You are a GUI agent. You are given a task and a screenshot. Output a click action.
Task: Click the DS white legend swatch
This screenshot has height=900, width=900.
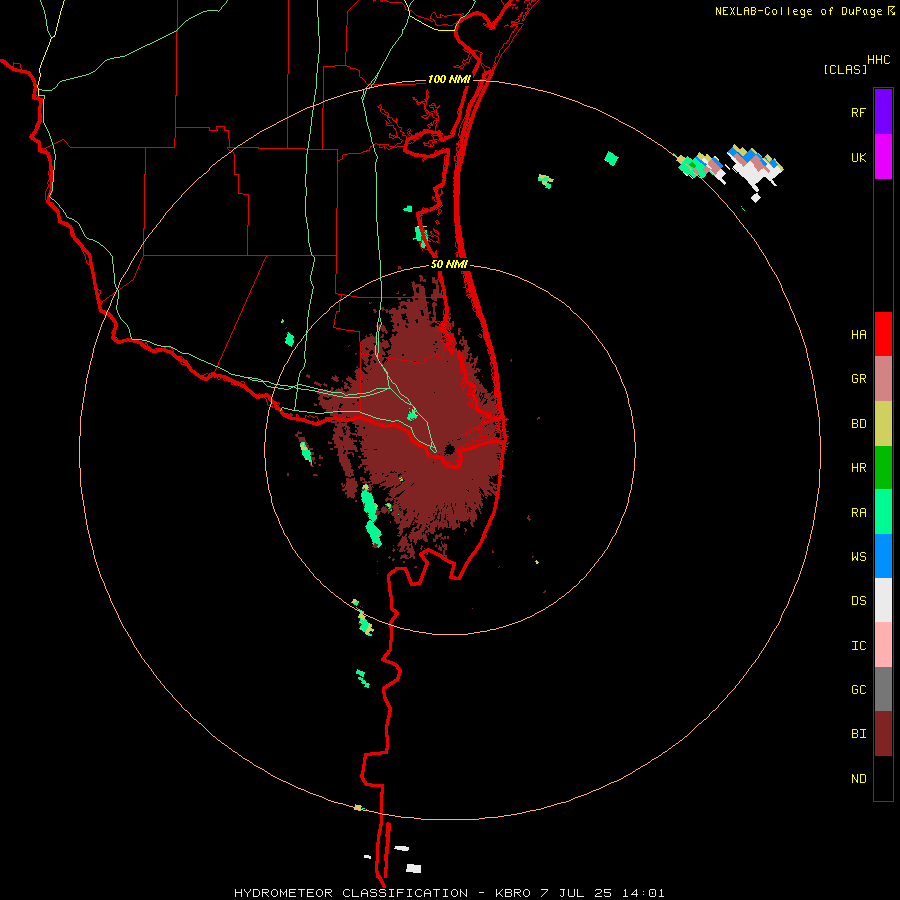pyautogui.click(x=883, y=600)
